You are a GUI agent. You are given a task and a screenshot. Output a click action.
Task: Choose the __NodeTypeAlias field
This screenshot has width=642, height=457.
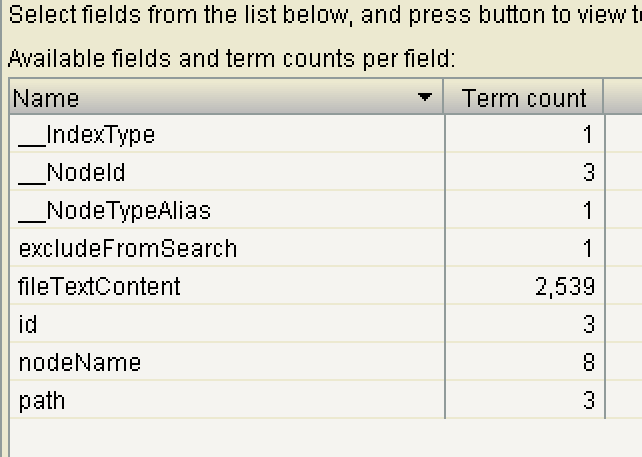115,211
